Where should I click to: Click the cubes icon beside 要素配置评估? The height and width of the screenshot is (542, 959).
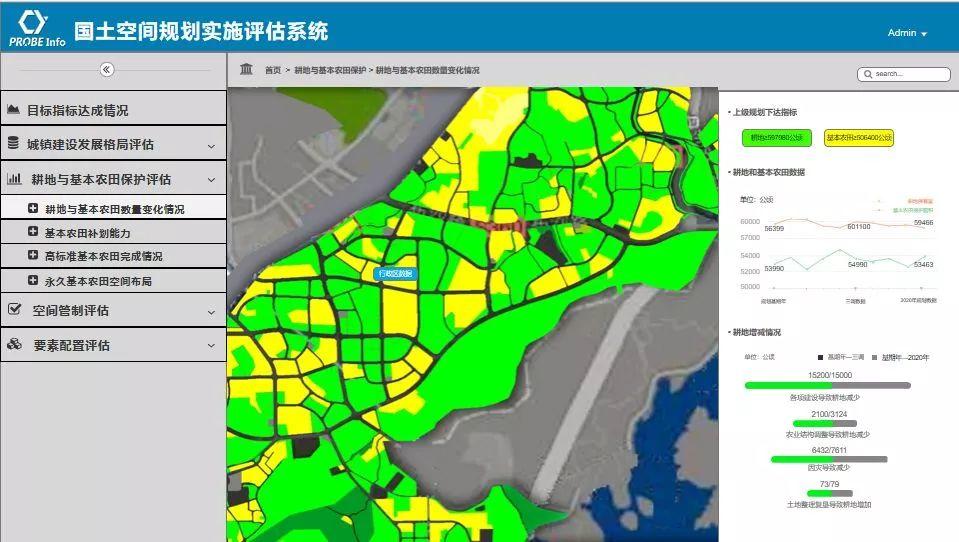tap(14, 344)
